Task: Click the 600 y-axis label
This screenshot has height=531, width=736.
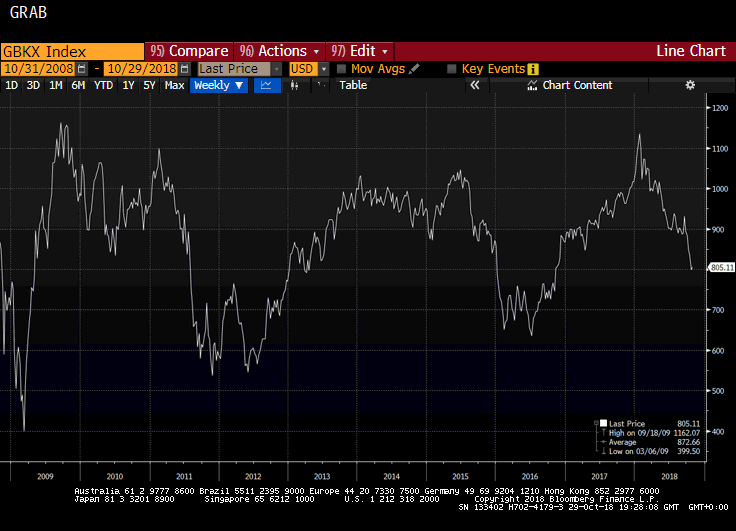Action: (x=720, y=351)
